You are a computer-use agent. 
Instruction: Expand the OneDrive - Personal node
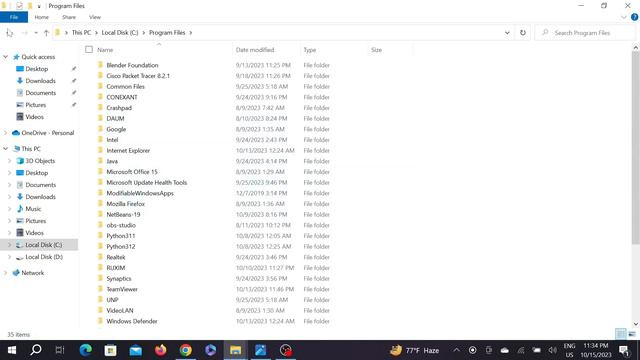pos(5,133)
